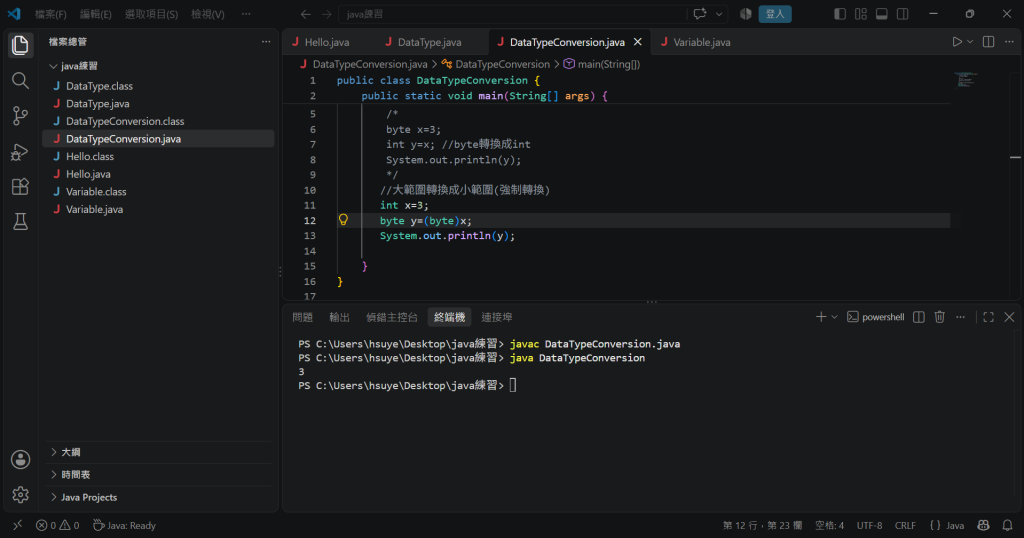The width and height of the screenshot is (1024, 538).
Task: Change the CRLF line ending setting
Action: (x=905, y=525)
